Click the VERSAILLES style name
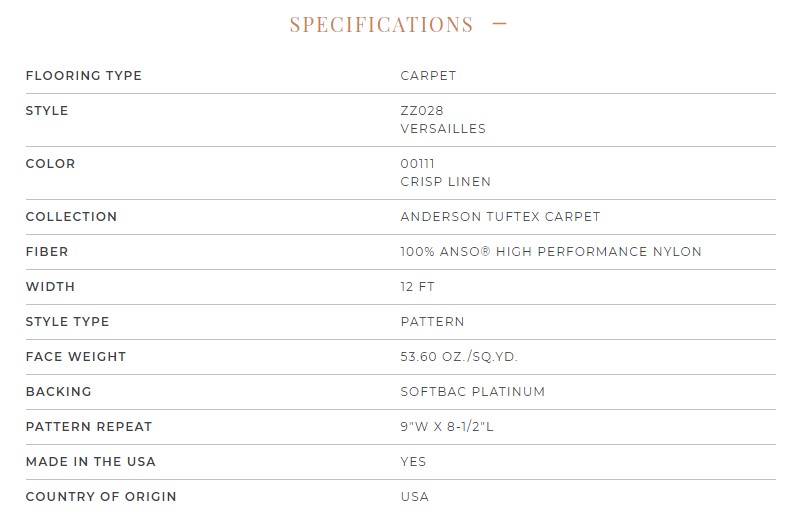This screenshot has height=525, width=799. (x=443, y=128)
